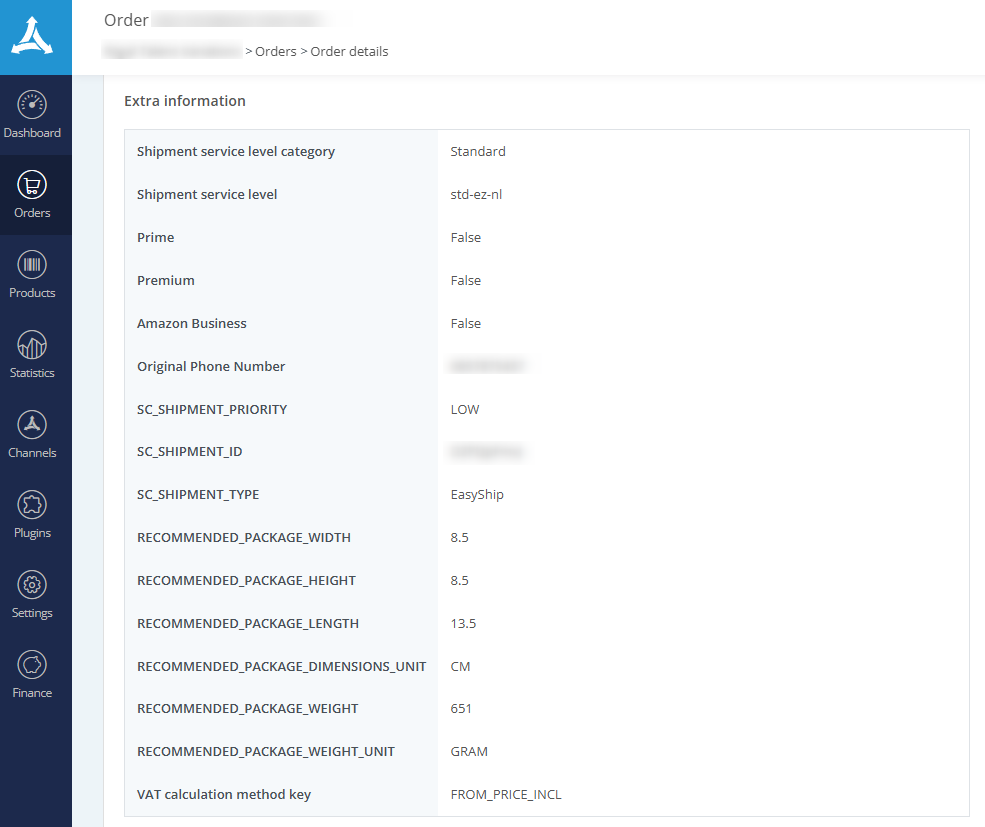Open the Dashboard gauge icon
Screen dimensions: 985x827
(32, 105)
